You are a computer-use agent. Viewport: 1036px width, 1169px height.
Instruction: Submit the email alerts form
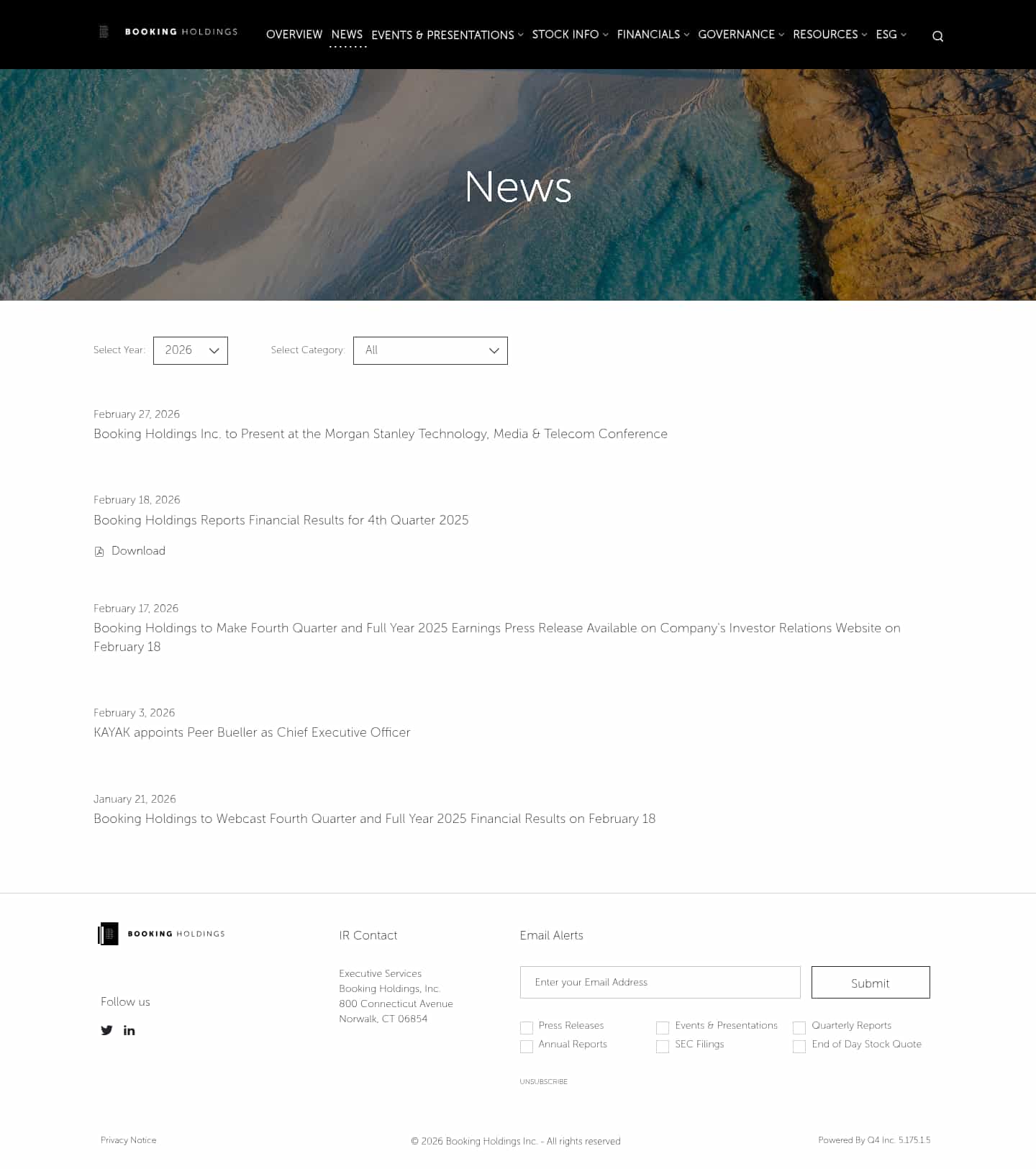coord(871,983)
